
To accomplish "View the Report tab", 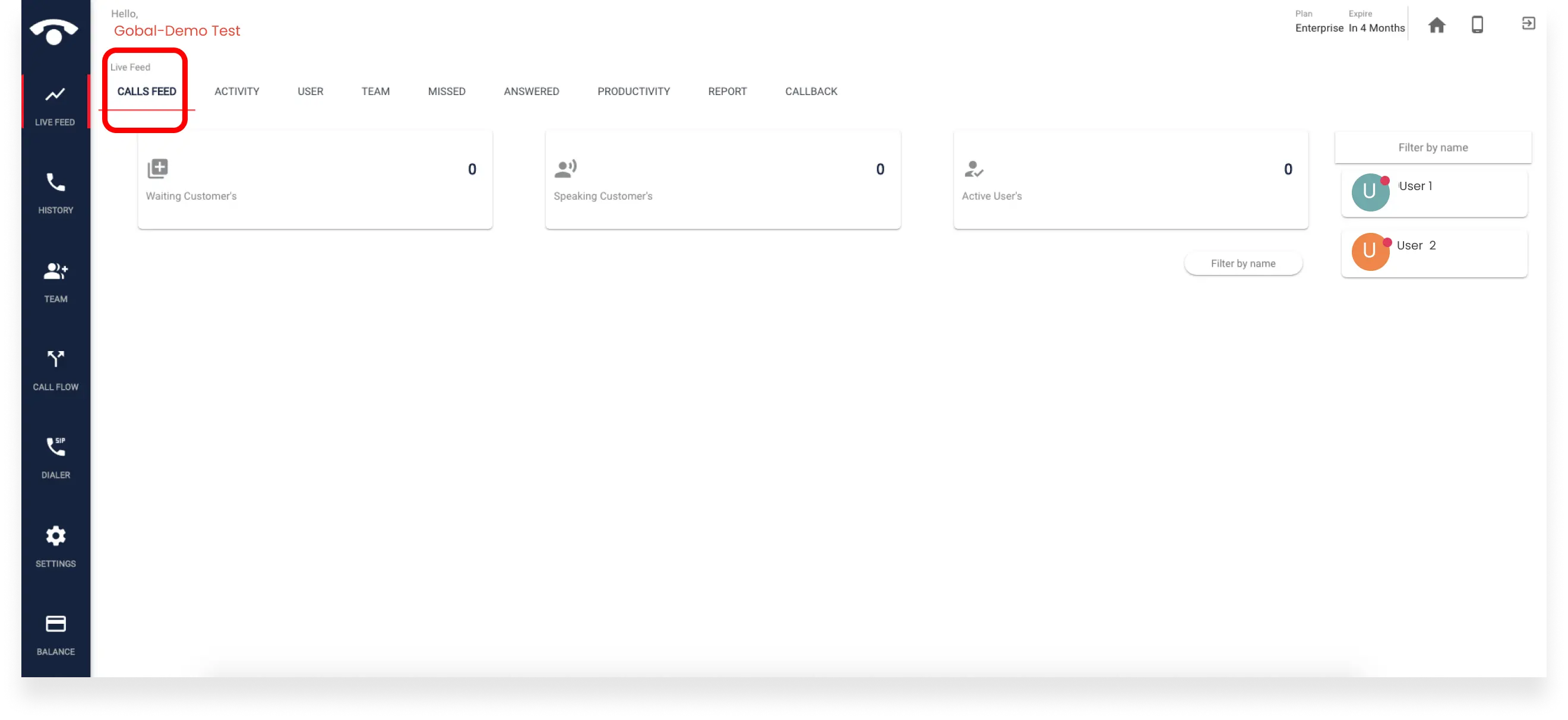I will tap(728, 91).
